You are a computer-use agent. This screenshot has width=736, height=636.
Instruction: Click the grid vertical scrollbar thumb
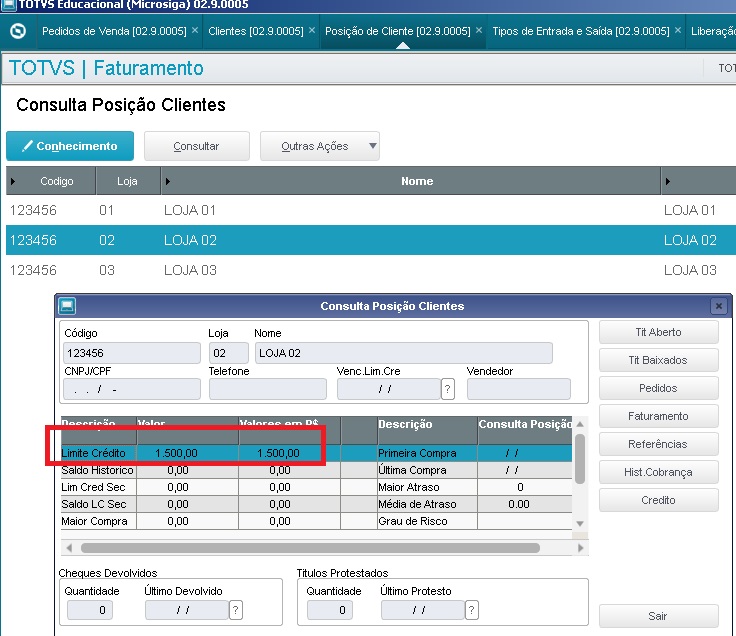[x=580, y=459]
